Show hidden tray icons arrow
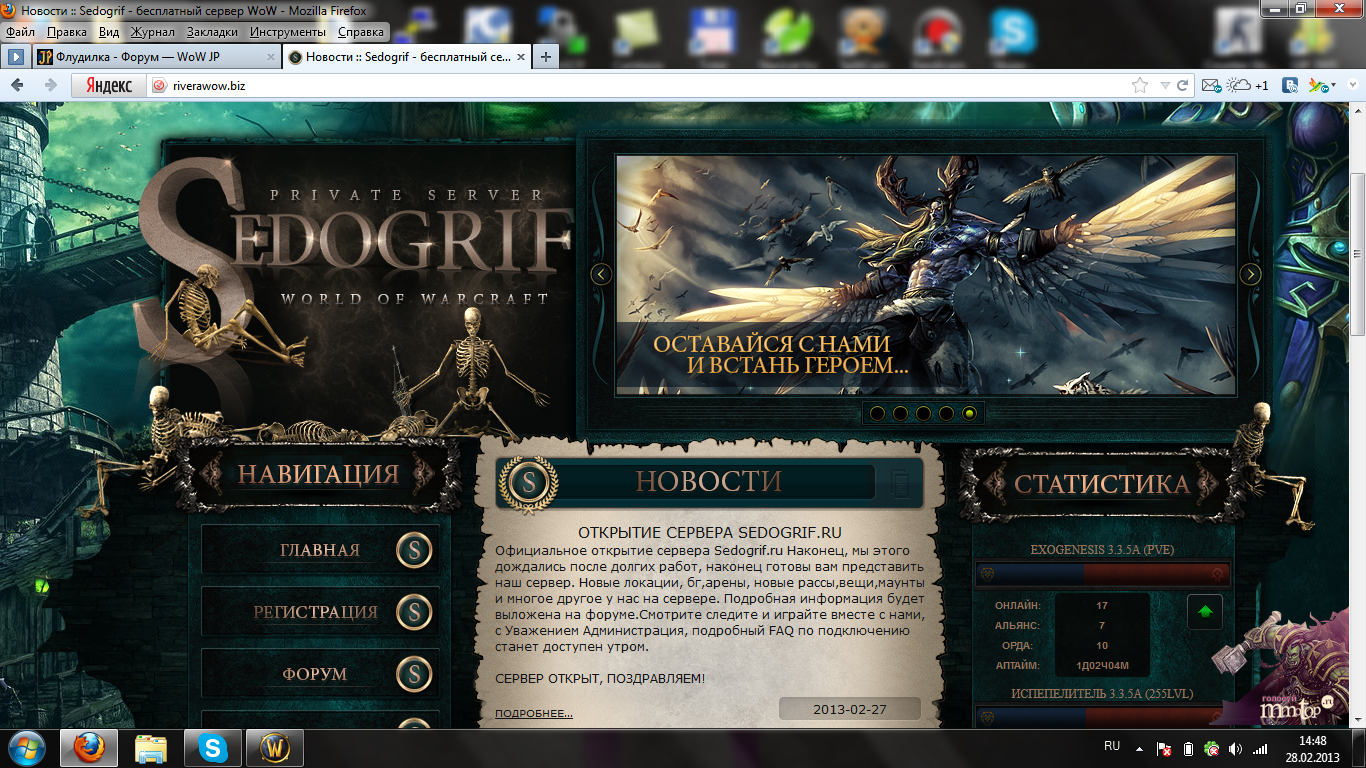This screenshot has height=768, width=1366. pyautogui.click(x=1140, y=748)
